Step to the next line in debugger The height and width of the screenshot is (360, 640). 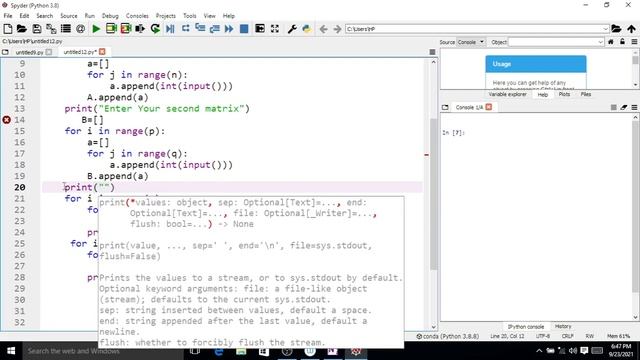point(185,29)
